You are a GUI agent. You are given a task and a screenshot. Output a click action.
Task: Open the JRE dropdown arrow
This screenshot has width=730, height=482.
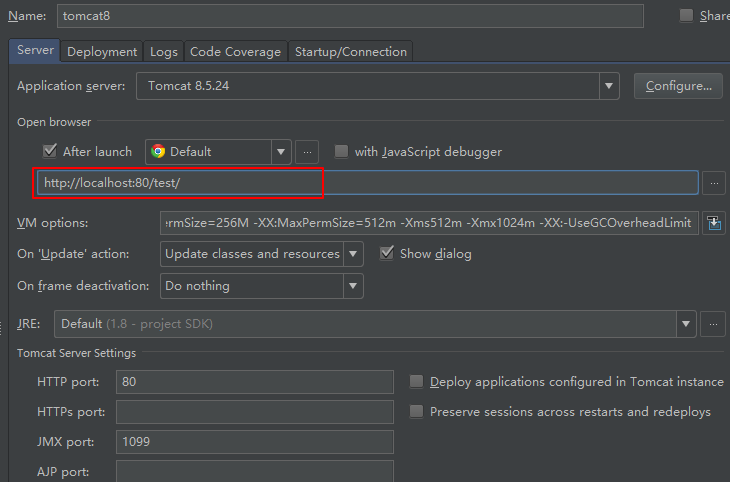[686, 324]
